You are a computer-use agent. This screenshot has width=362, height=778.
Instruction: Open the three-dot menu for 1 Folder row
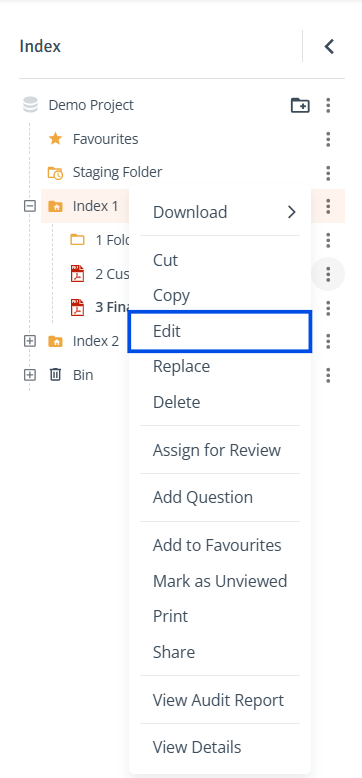328,240
